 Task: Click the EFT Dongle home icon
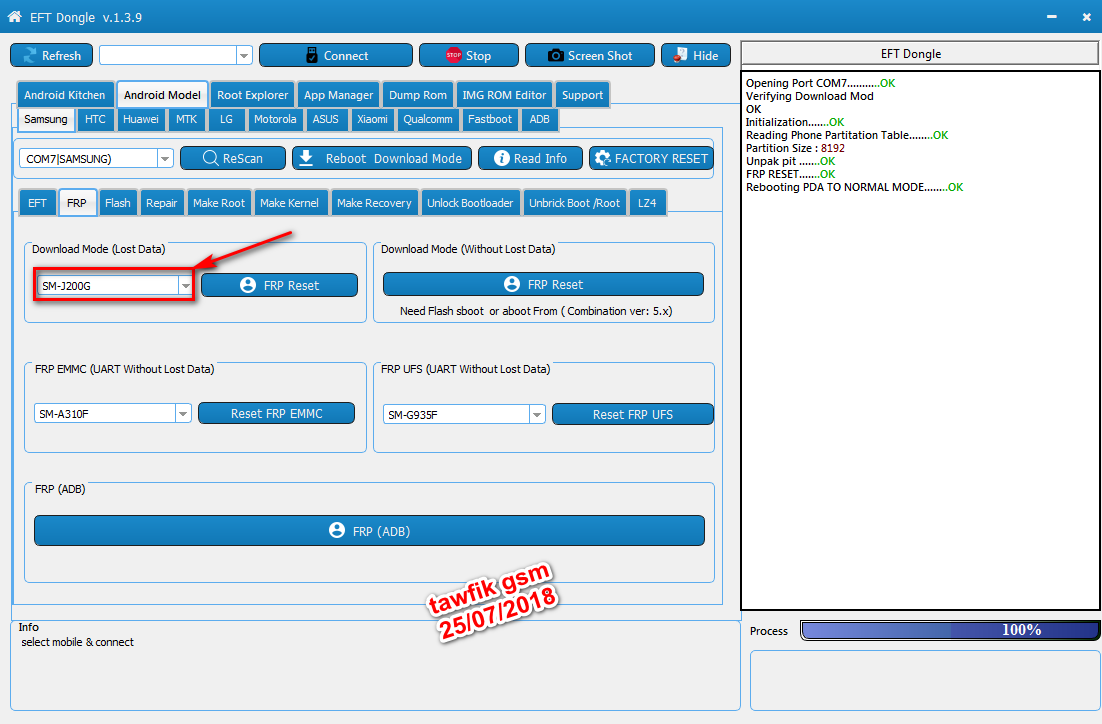(x=15, y=17)
